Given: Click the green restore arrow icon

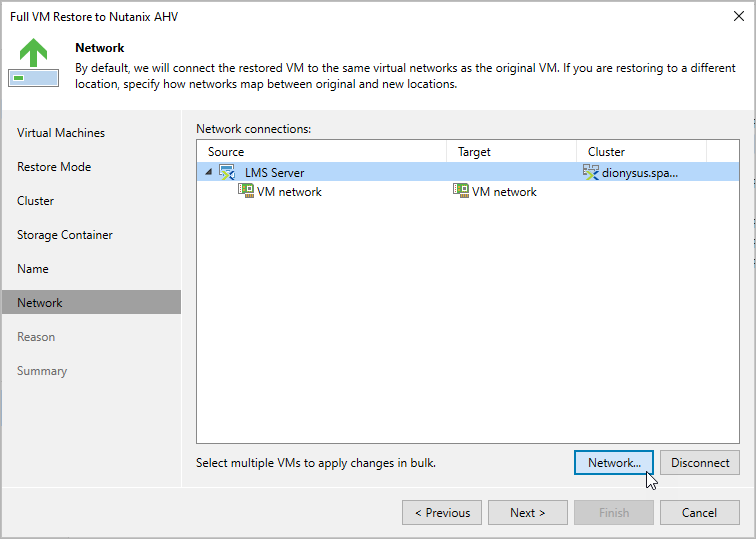Looking at the screenshot, I should (x=33, y=63).
